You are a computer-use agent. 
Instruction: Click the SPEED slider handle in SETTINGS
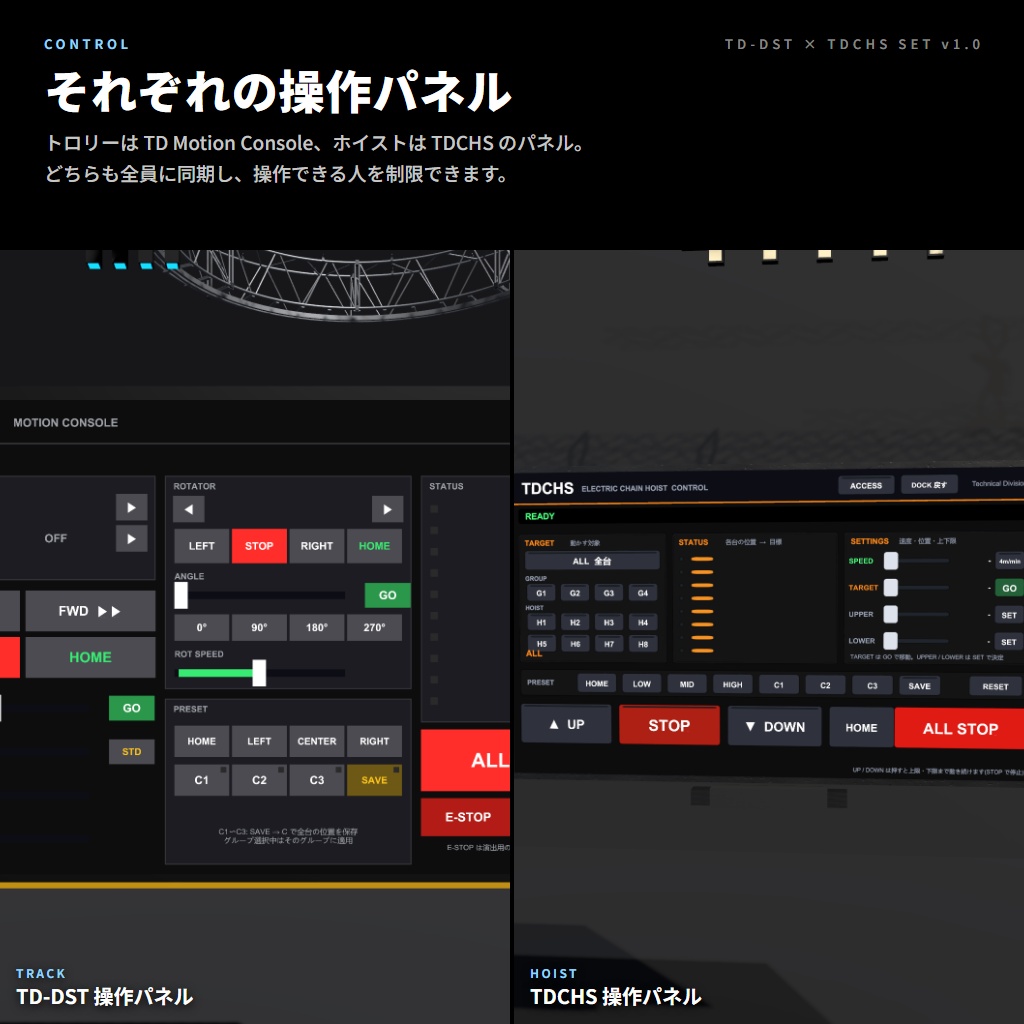pos(891,561)
